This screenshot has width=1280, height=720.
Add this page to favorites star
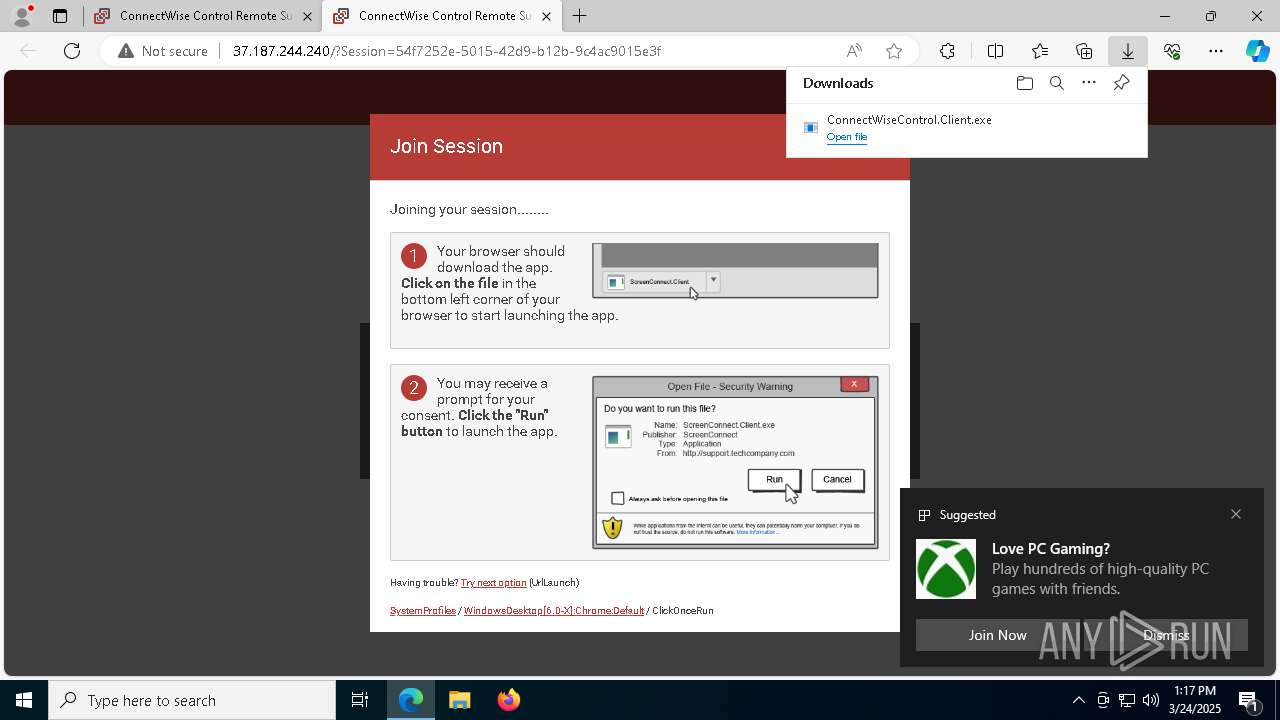point(894,51)
